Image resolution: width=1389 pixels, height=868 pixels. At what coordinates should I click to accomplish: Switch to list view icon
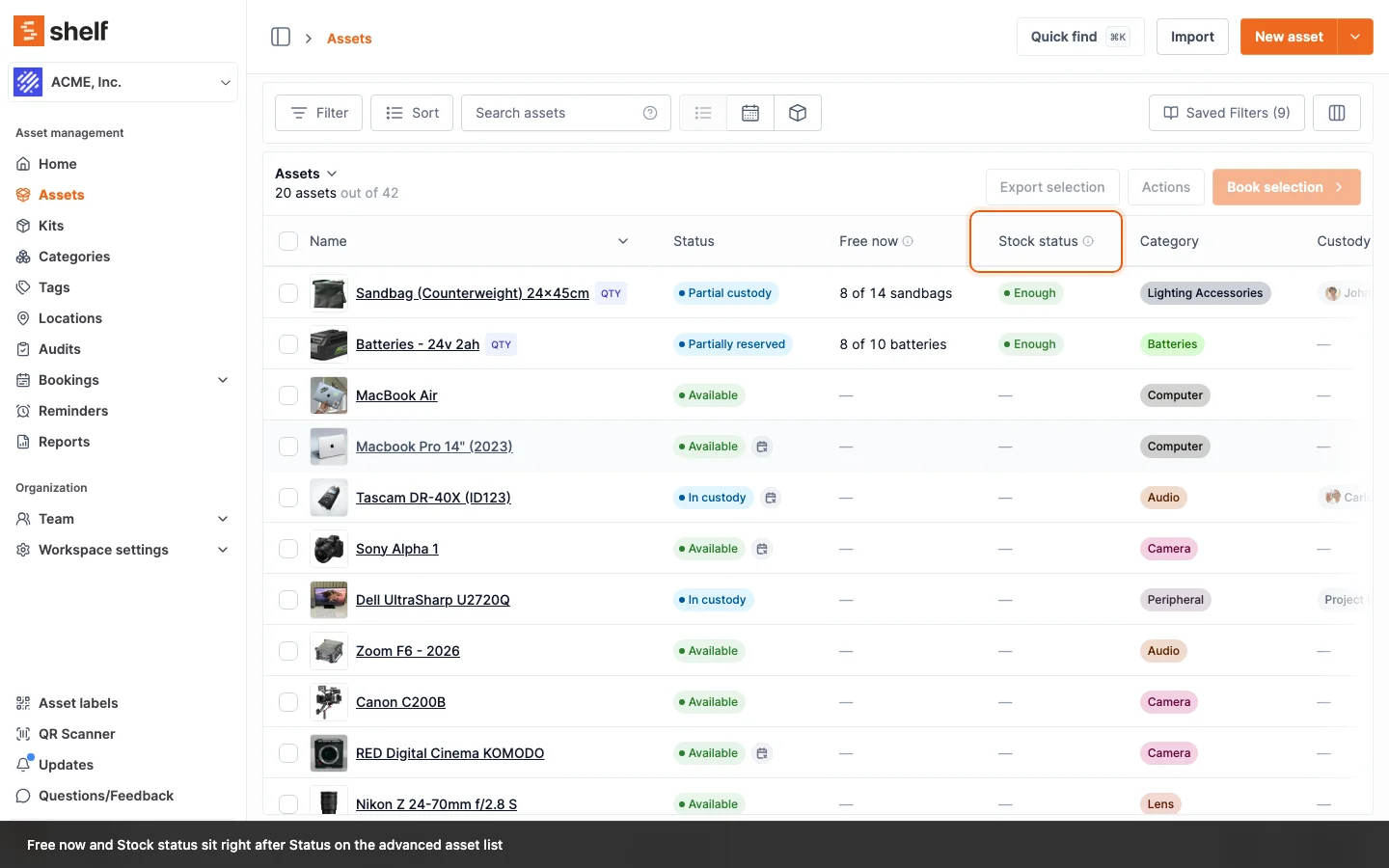coord(703,113)
